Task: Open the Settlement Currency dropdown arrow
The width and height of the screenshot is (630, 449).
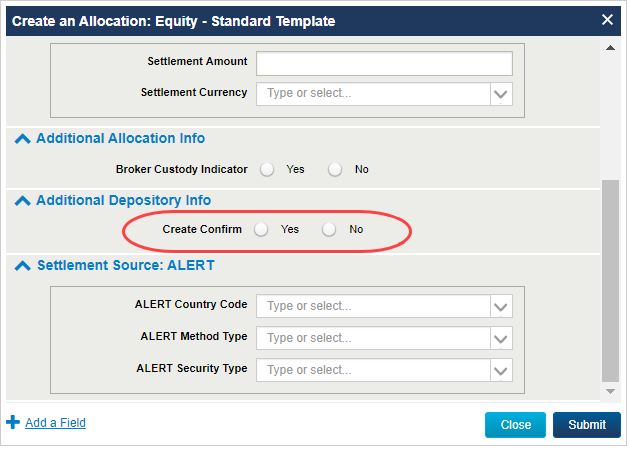Action: point(501,94)
